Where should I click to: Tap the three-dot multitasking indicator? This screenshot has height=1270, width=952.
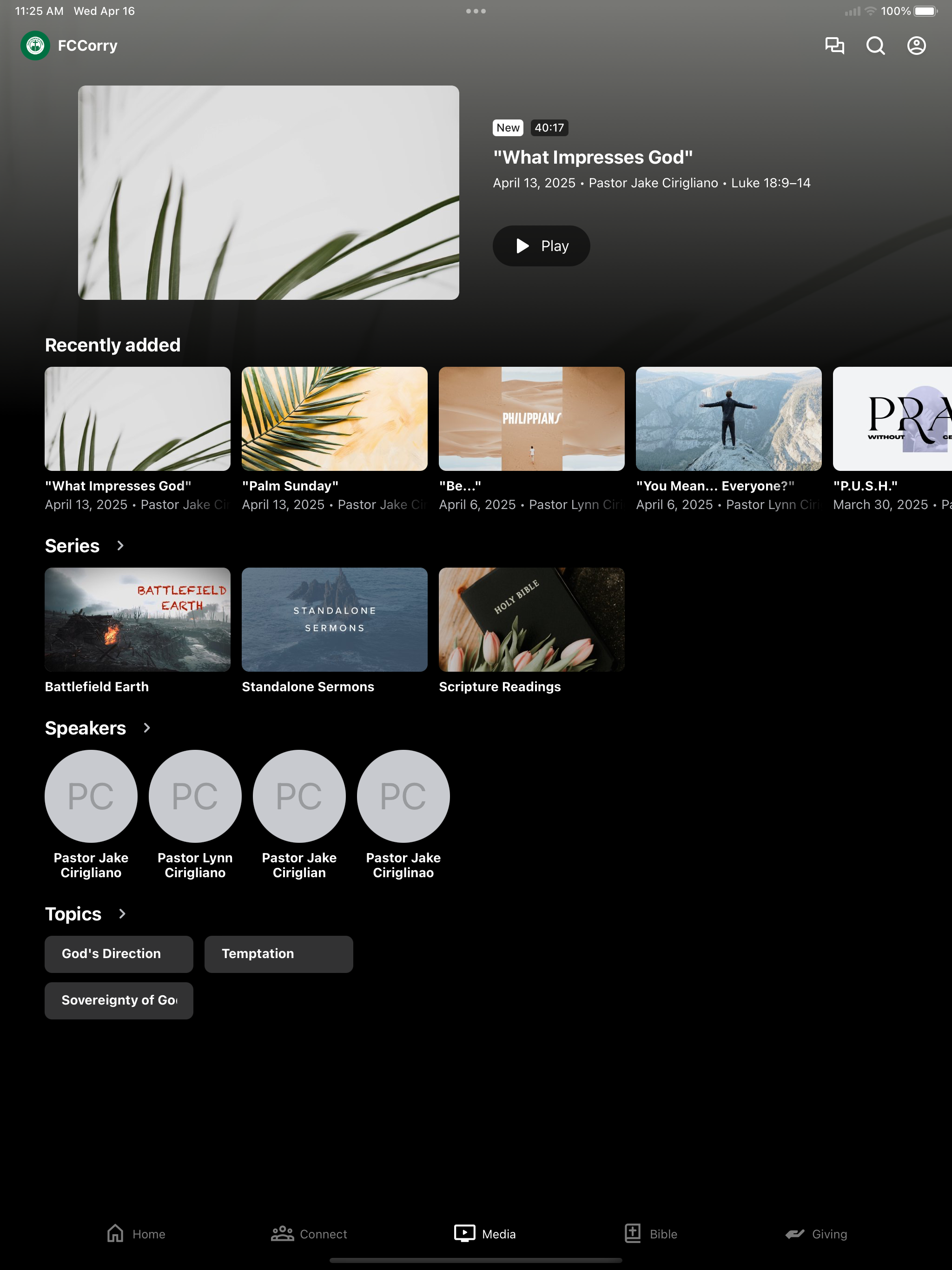pyautogui.click(x=476, y=11)
